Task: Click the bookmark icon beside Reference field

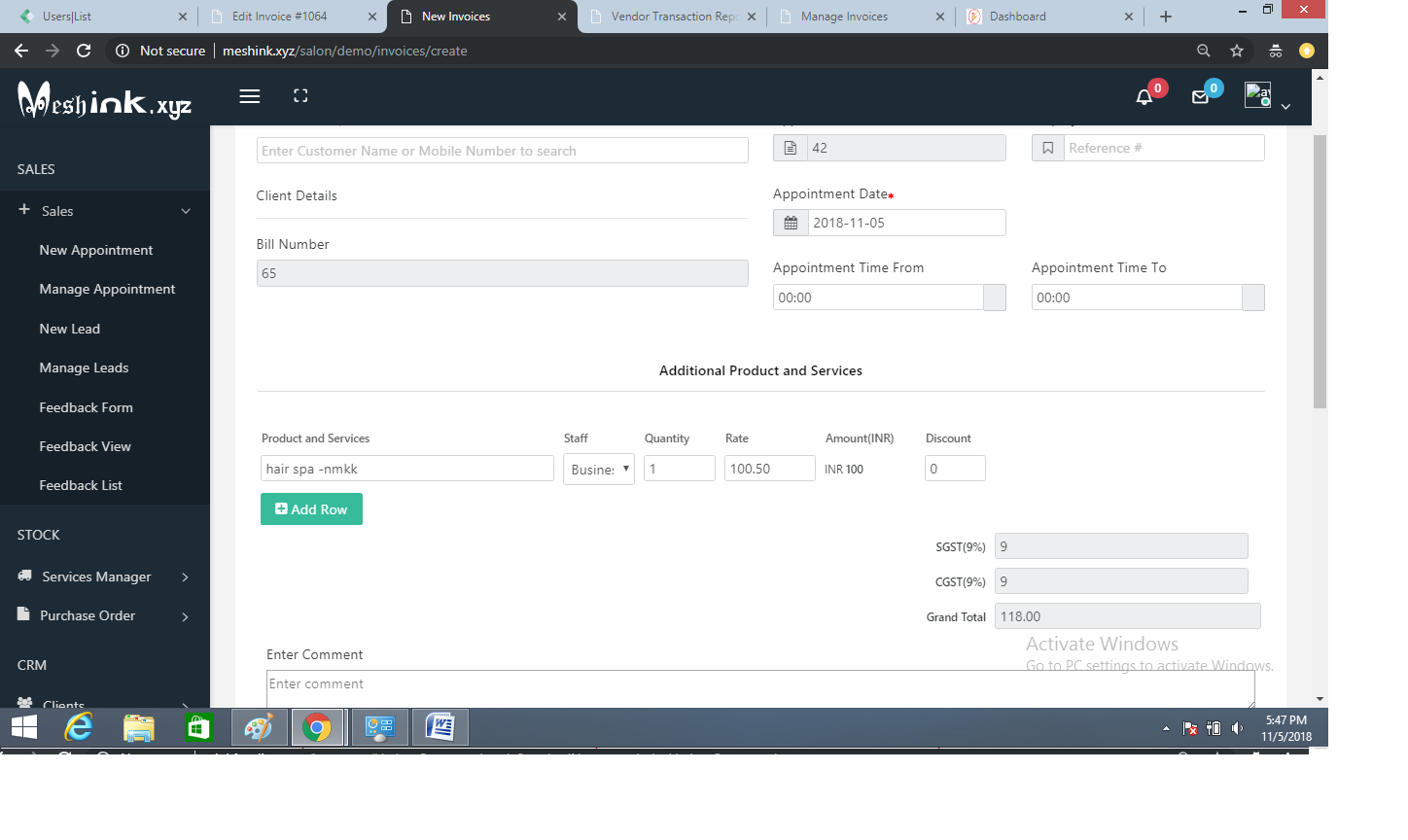Action: (1047, 148)
